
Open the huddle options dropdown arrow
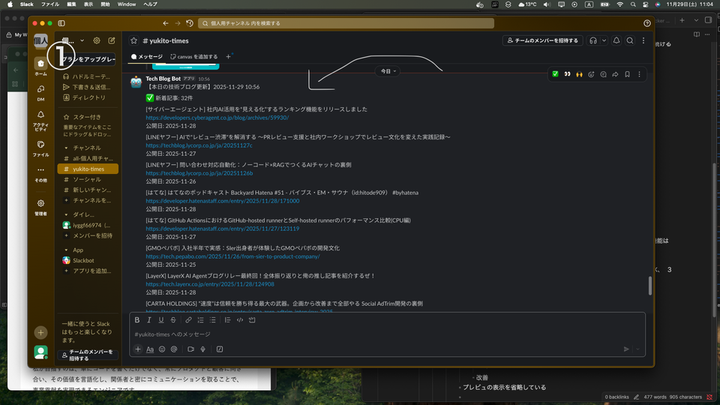[604, 41]
